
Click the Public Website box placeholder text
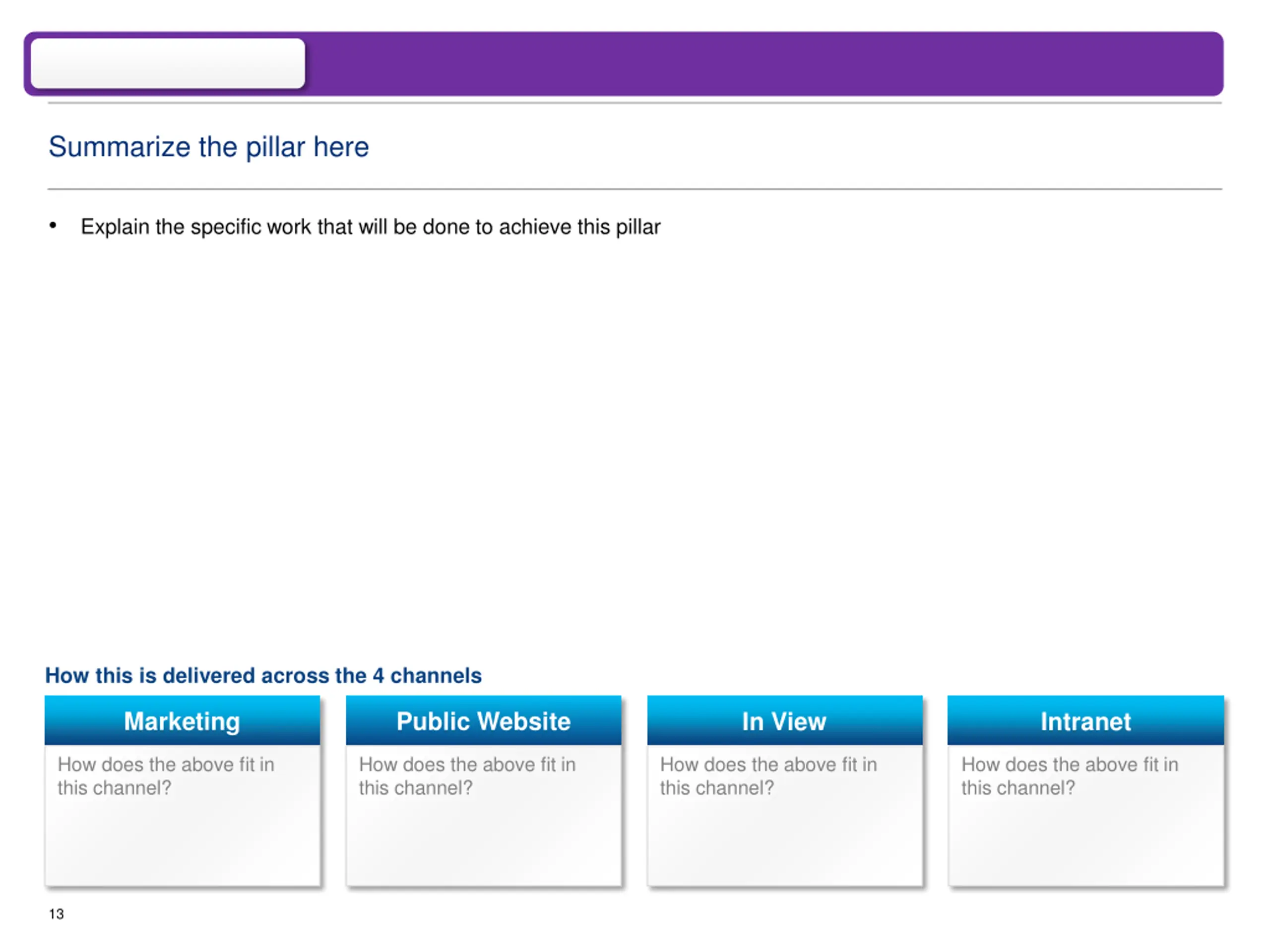click(467, 776)
